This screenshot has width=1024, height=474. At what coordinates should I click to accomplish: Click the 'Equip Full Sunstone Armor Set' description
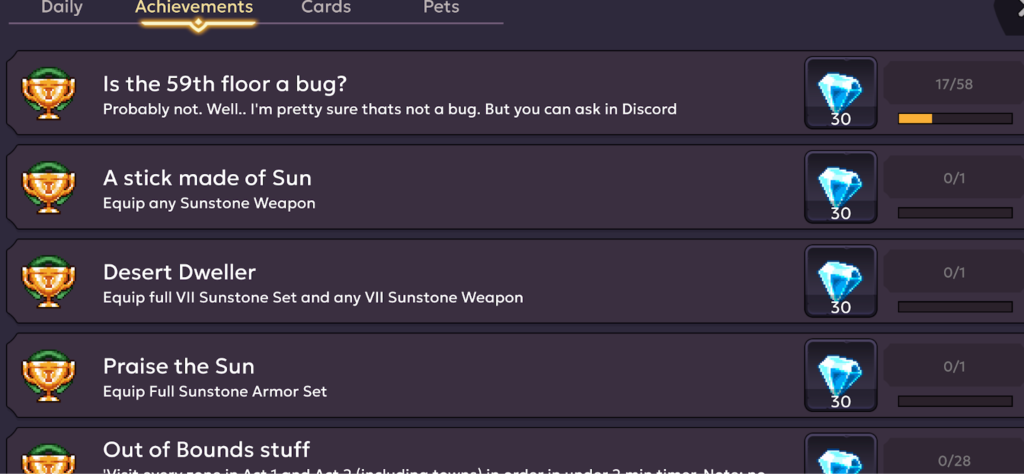tap(215, 392)
